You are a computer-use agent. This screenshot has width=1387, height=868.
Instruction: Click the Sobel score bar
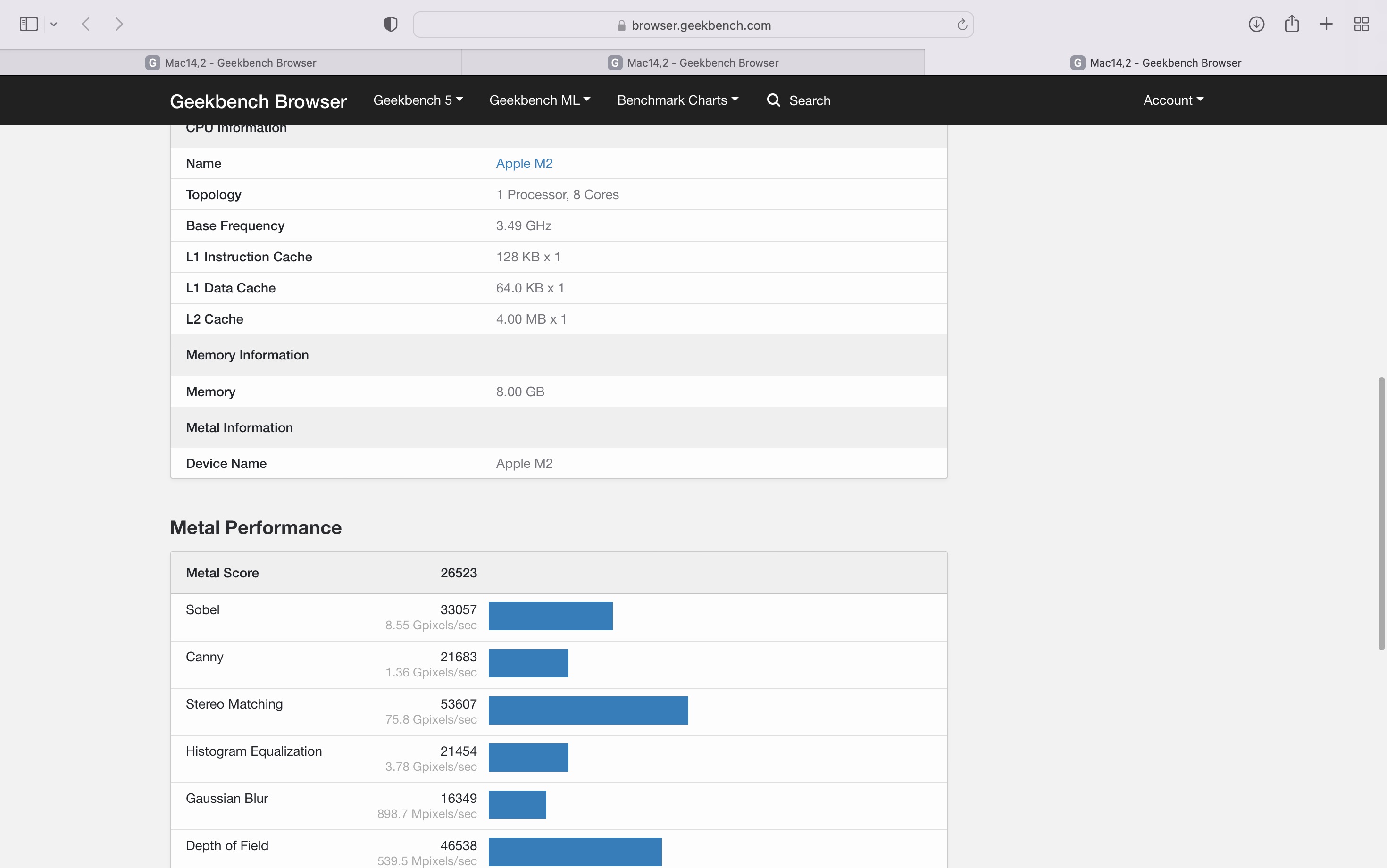551,616
